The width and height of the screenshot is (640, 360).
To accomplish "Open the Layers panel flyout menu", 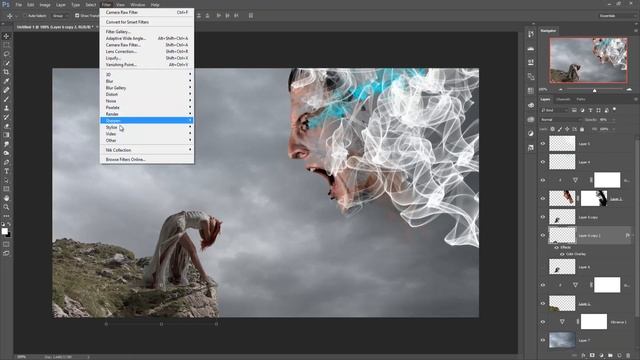I will (x=636, y=99).
